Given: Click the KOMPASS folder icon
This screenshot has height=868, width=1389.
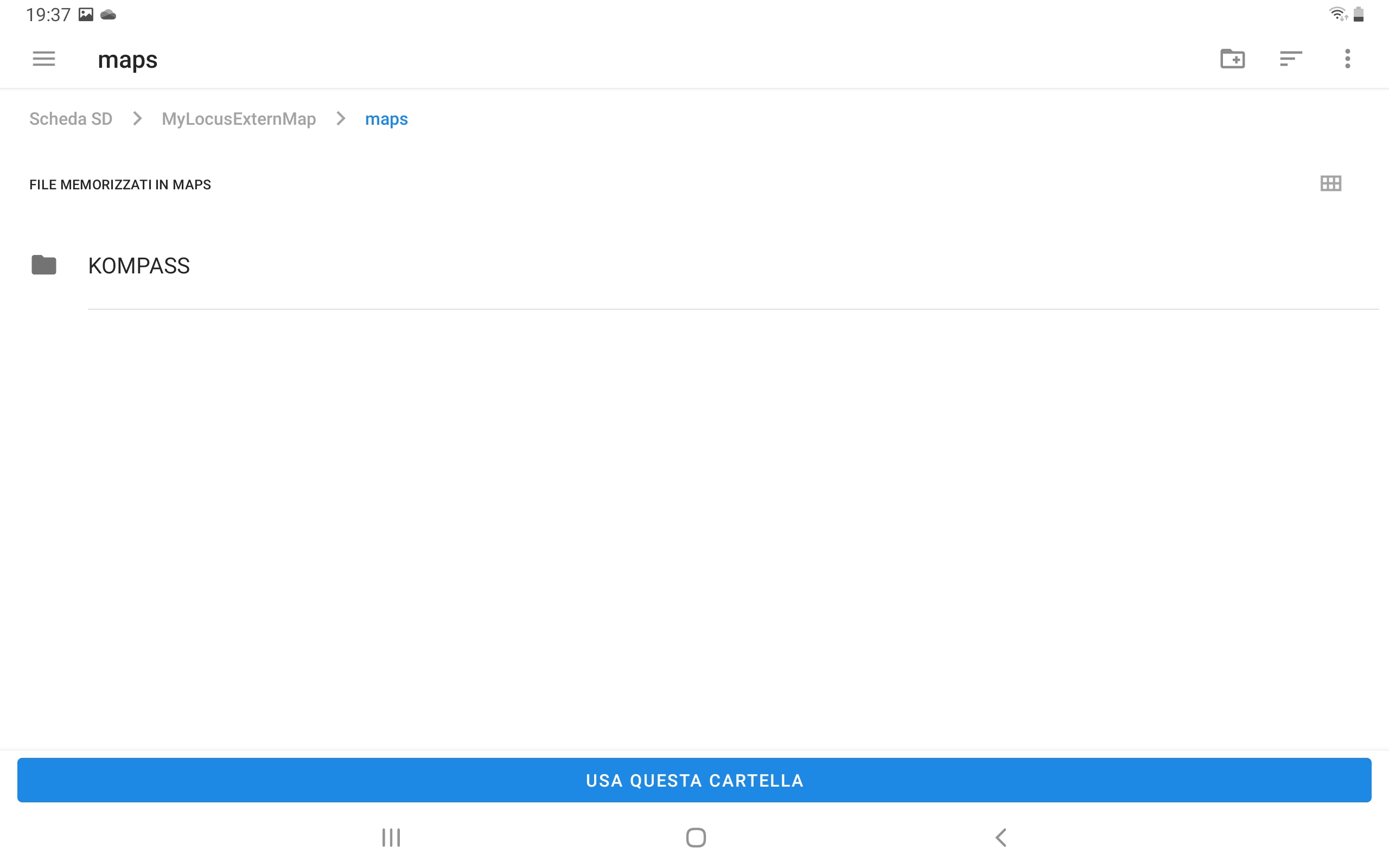Looking at the screenshot, I should pos(43,265).
